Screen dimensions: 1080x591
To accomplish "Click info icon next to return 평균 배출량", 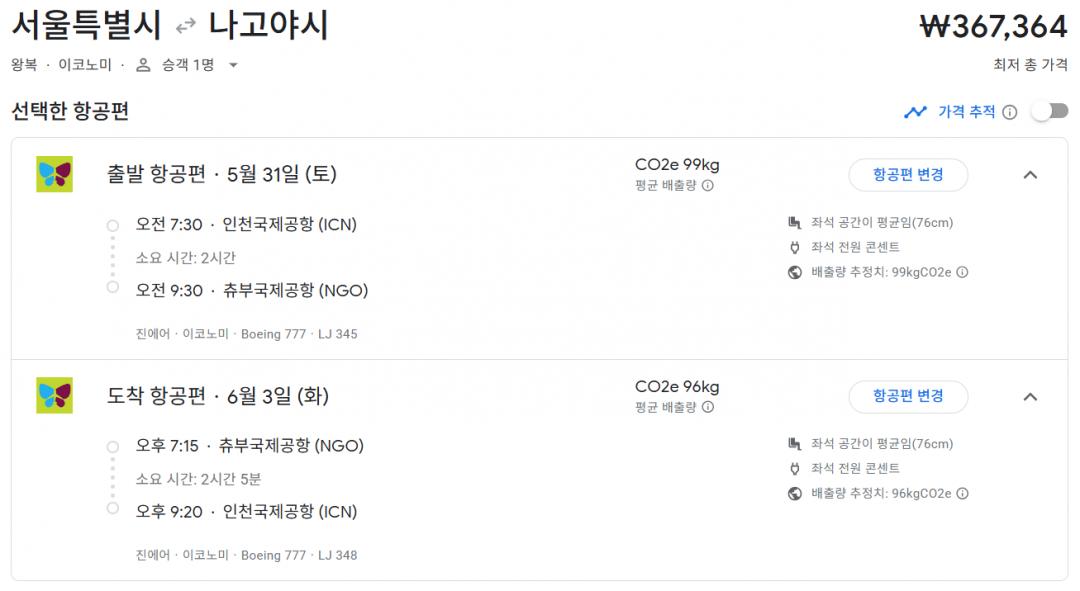I will pos(707,407).
